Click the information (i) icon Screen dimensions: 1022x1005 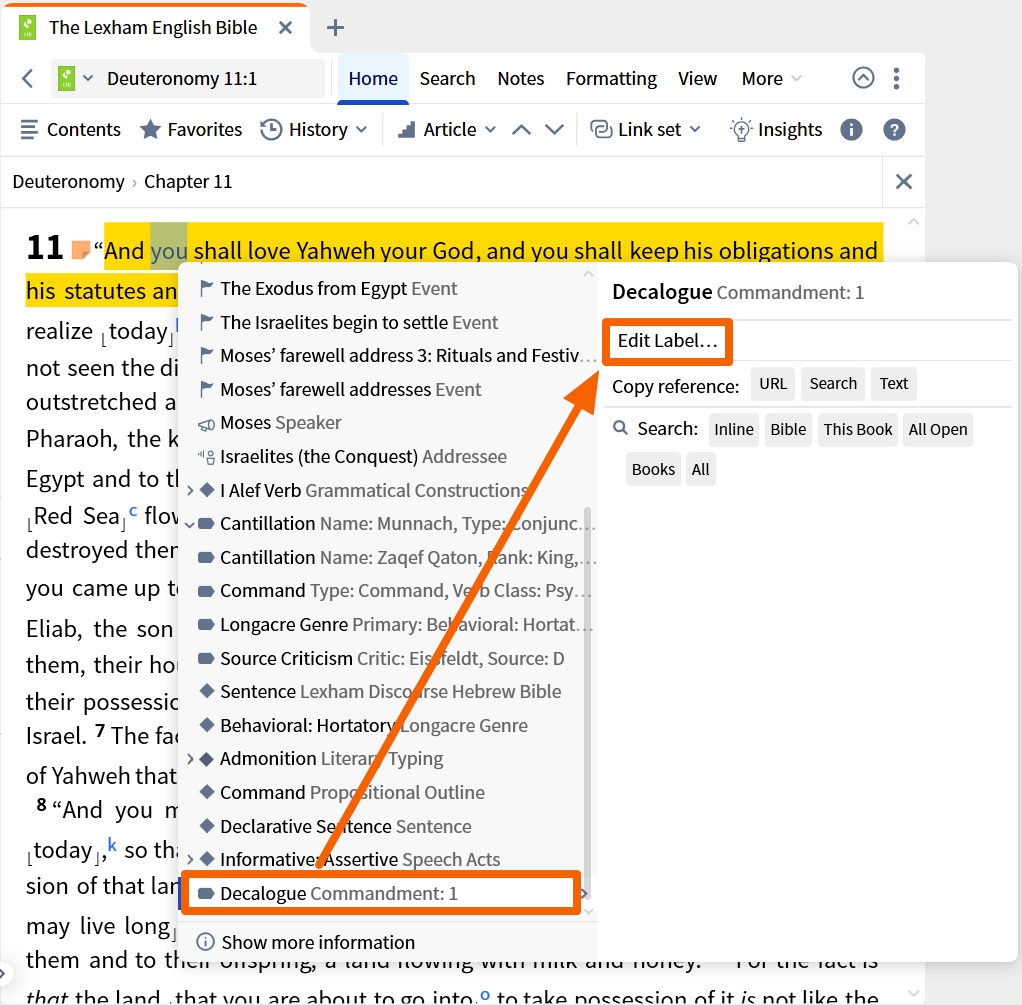[851, 130]
